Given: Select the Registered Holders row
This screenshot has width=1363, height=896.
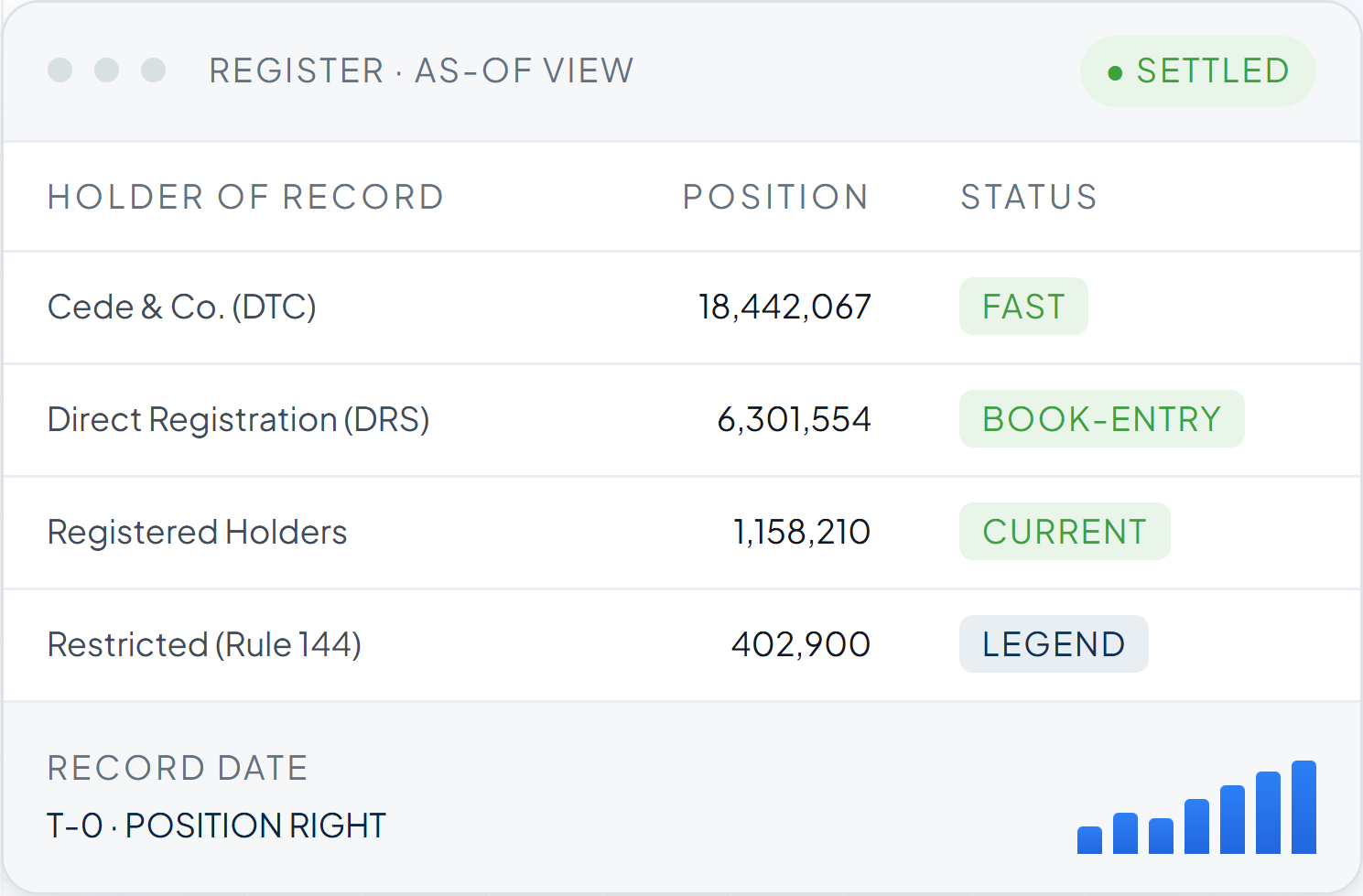Looking at the screenshot, I should pyautogui.click(x=682, y=533).
